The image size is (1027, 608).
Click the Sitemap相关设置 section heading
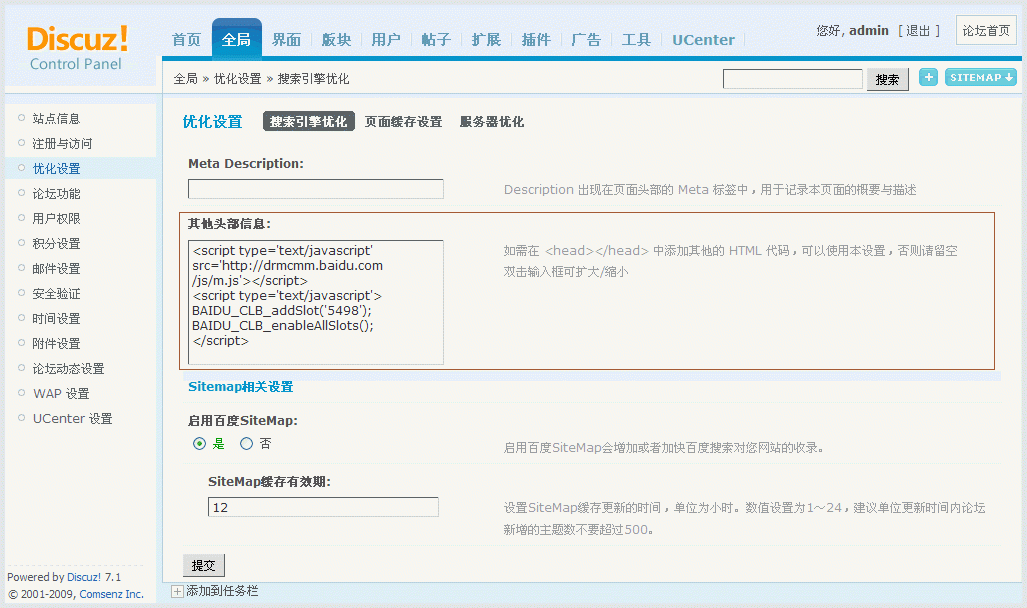pos(240,387)
